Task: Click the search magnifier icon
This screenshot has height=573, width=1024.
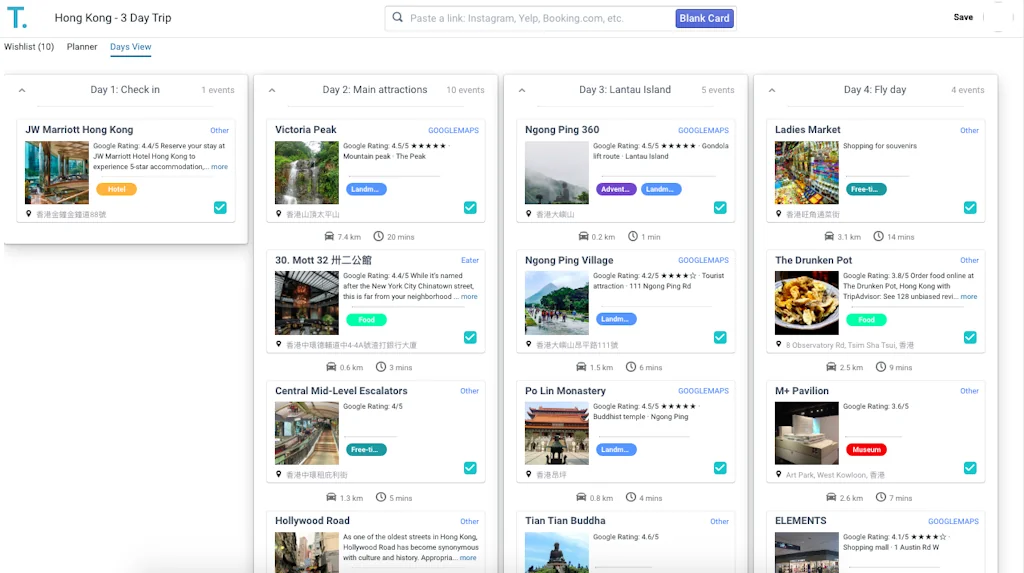Action: pyautogui.click(x=398, y=18)
